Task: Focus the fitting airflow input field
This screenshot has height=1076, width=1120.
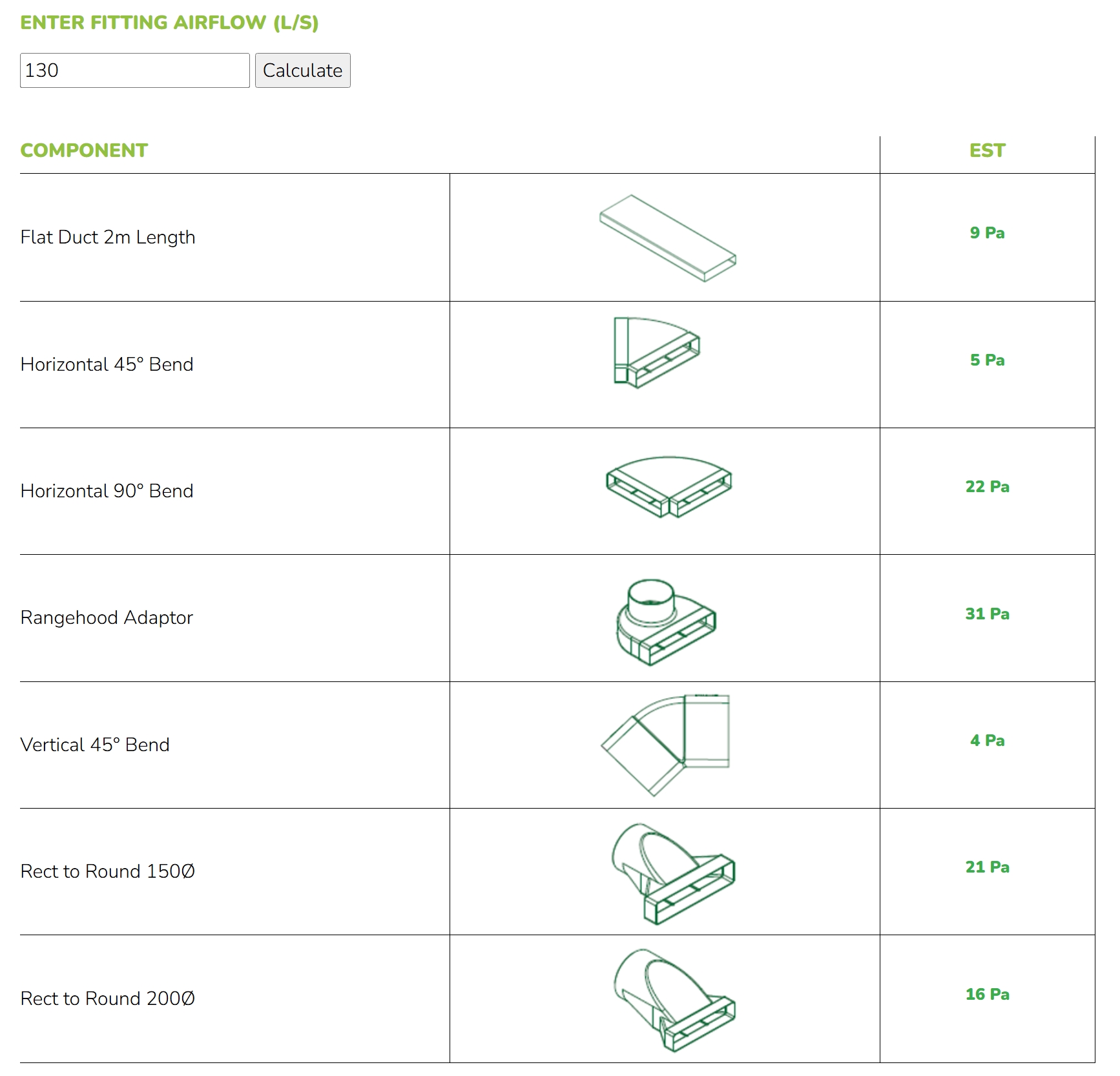Action: point(135,70)
